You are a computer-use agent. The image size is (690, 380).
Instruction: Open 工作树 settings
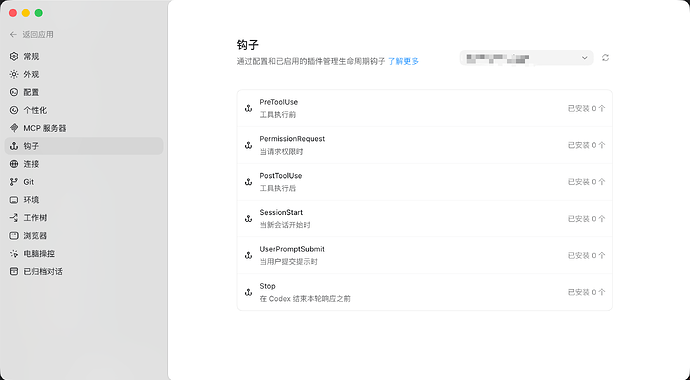pos(84,218)
